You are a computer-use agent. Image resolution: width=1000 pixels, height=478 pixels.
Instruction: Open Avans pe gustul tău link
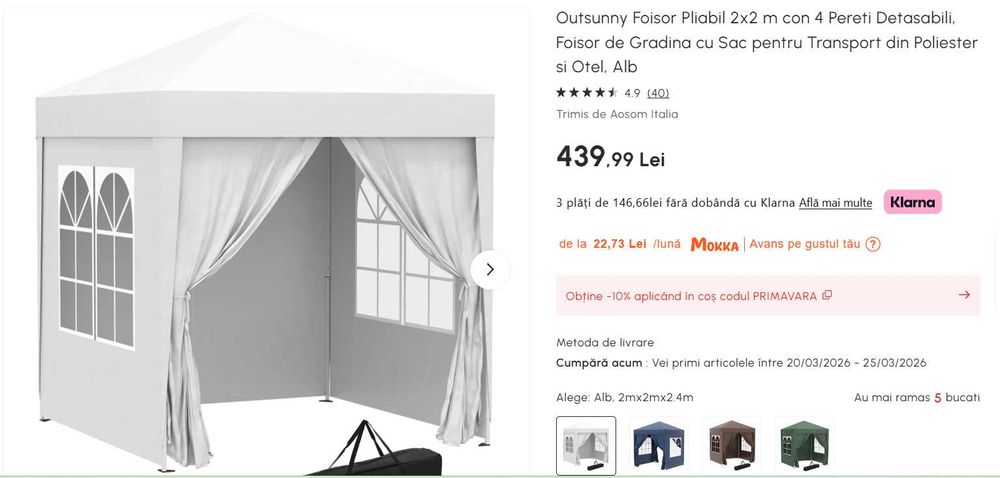pos(805,244)
